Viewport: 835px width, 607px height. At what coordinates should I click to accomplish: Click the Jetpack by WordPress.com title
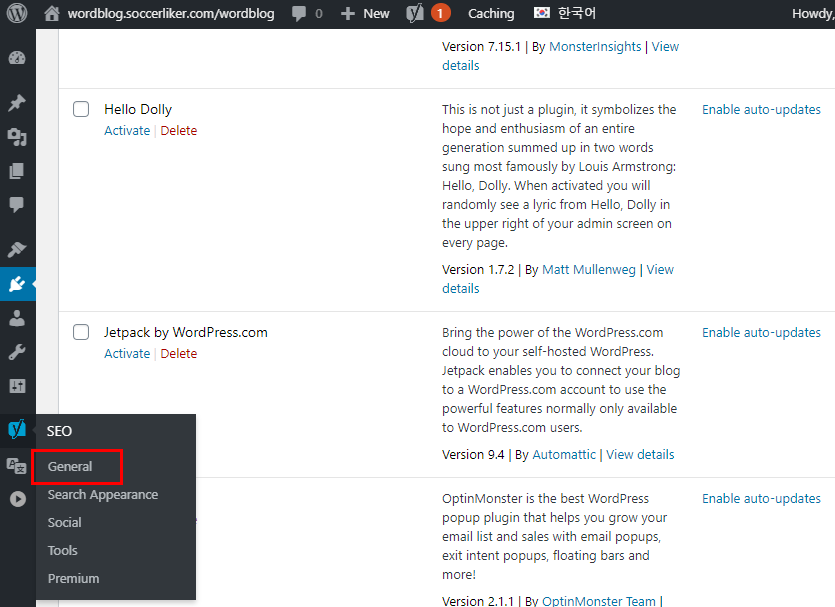pos(186,332)
